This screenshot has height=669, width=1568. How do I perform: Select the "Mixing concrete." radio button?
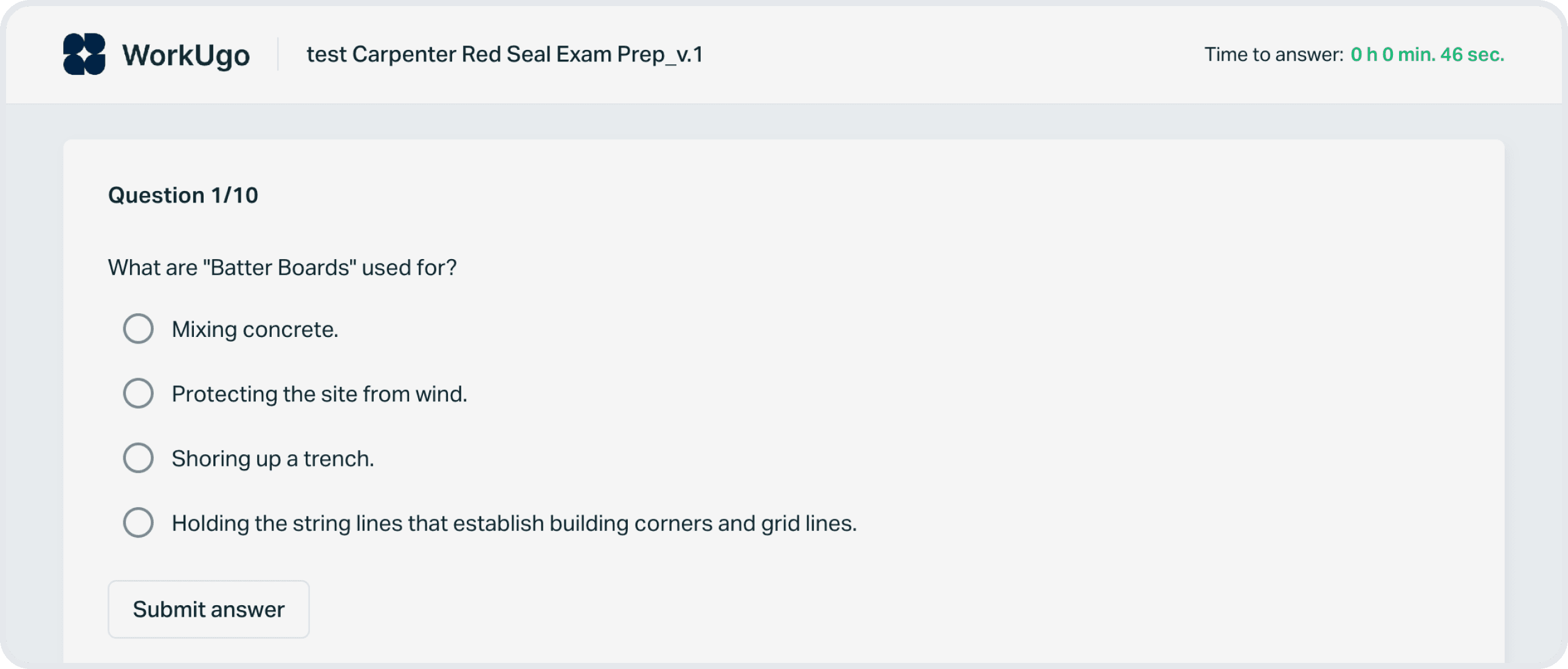tap(138, 329)
